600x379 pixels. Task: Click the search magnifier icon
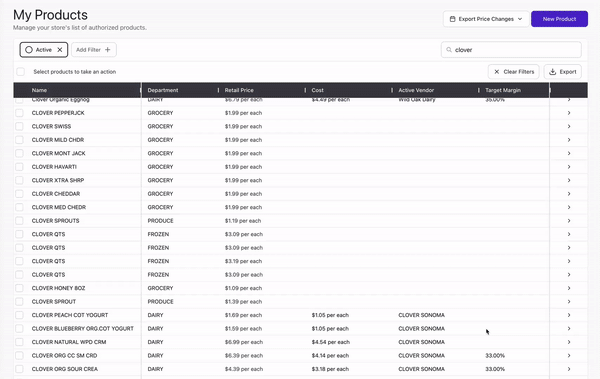tap(449, 50)
